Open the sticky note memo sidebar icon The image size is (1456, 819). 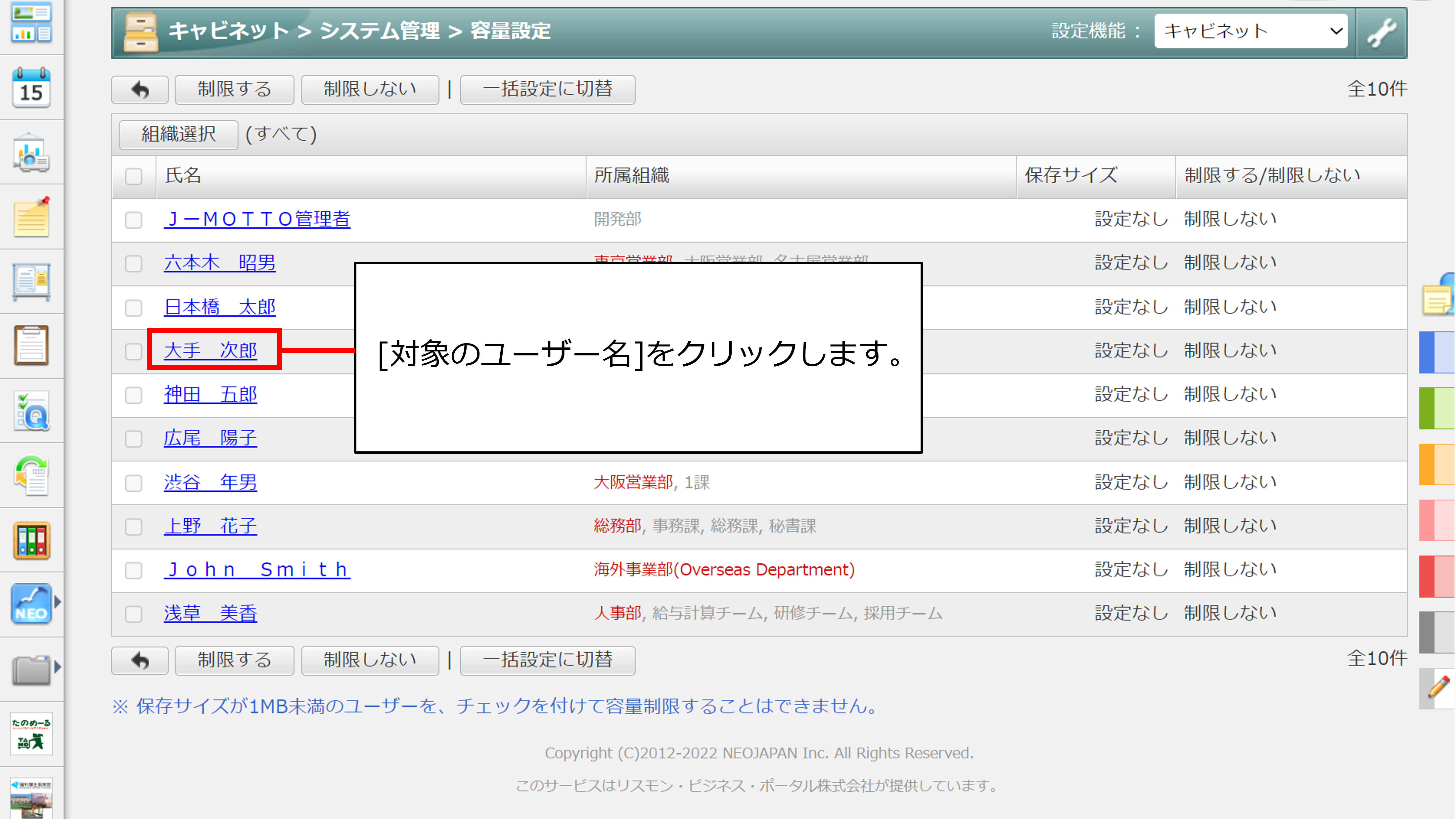pyautogui.click(x=31, y=218)
